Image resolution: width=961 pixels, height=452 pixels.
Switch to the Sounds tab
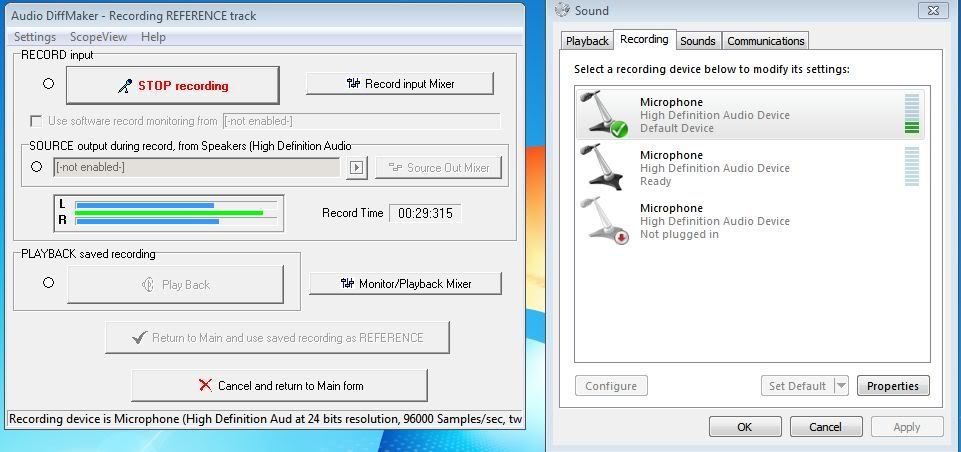pyautogui.click(x=697, y=41)
